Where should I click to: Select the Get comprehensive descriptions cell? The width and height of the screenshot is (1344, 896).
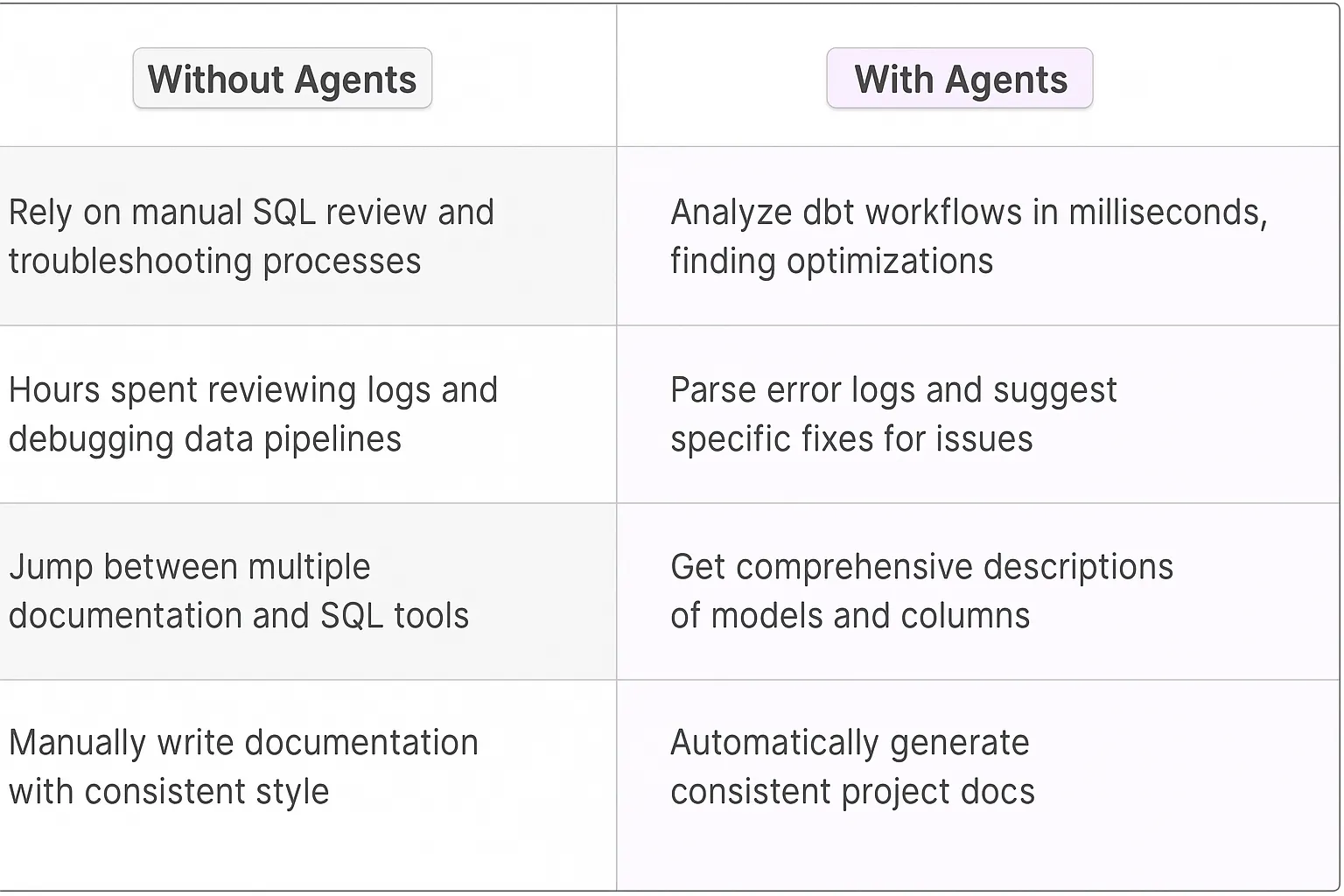pos(977,591)
